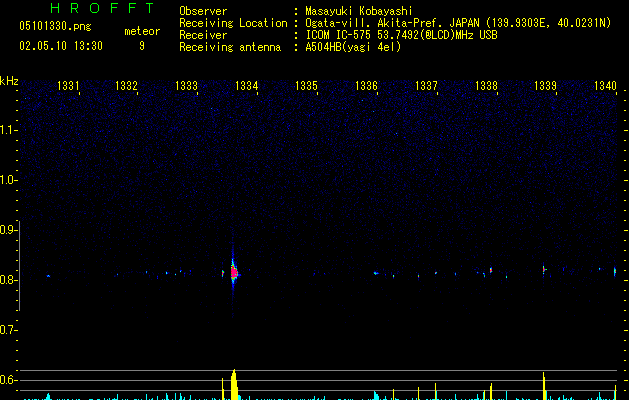Select observer name Masayuki Kobayashi
Screen dimensions: 629x400
point(359,11)
